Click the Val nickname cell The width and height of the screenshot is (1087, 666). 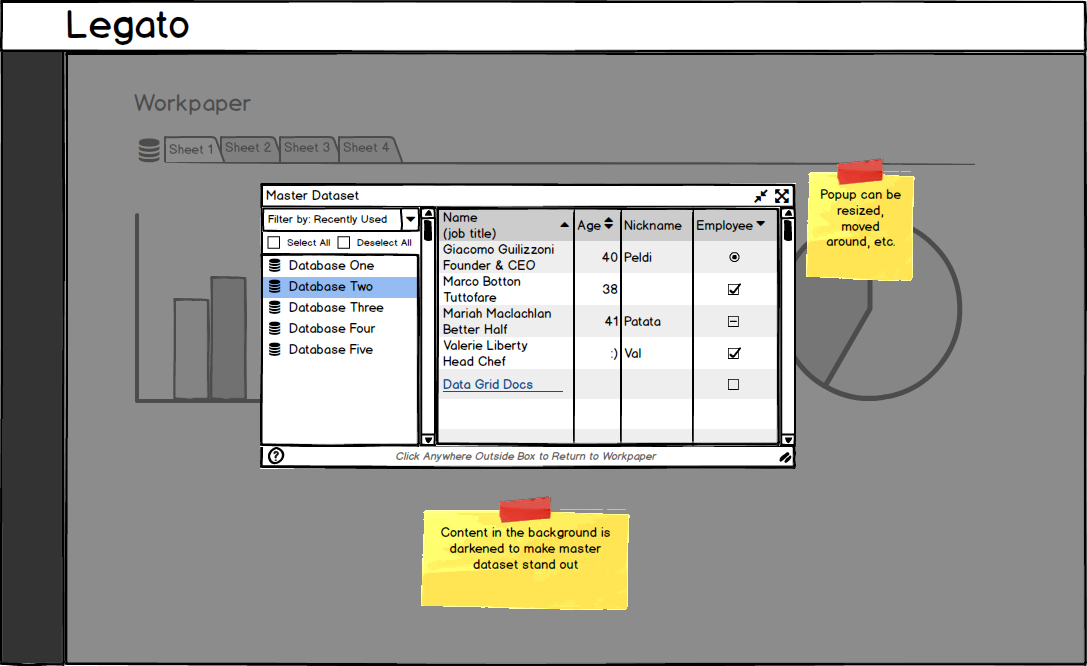(656, 353)
